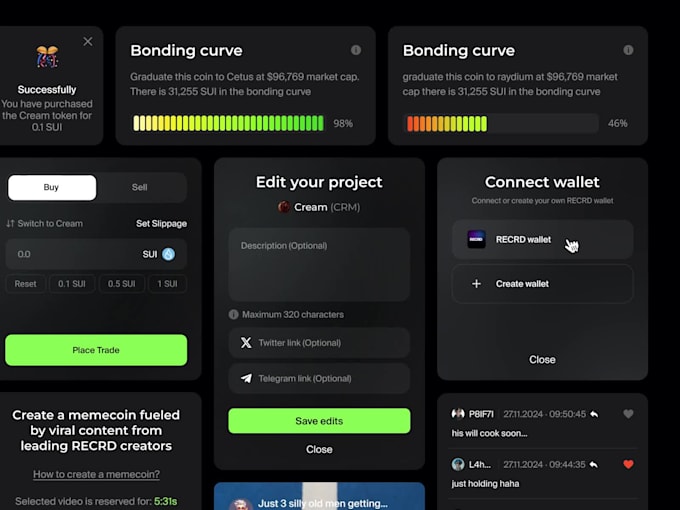Focus the Description (Optional) text area

pos(319,265)
